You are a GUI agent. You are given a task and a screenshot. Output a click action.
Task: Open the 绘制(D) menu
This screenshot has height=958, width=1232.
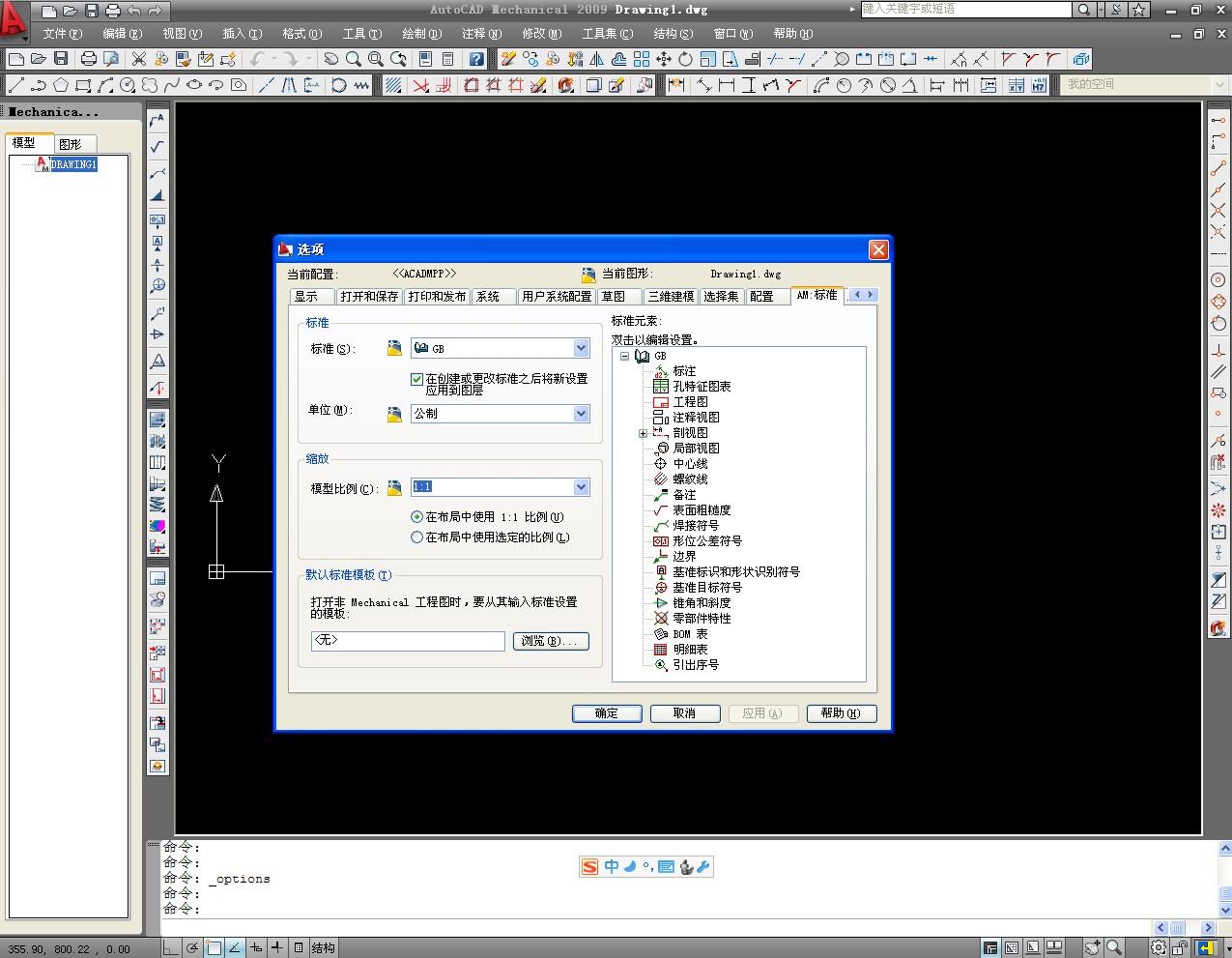pos(421,33)
